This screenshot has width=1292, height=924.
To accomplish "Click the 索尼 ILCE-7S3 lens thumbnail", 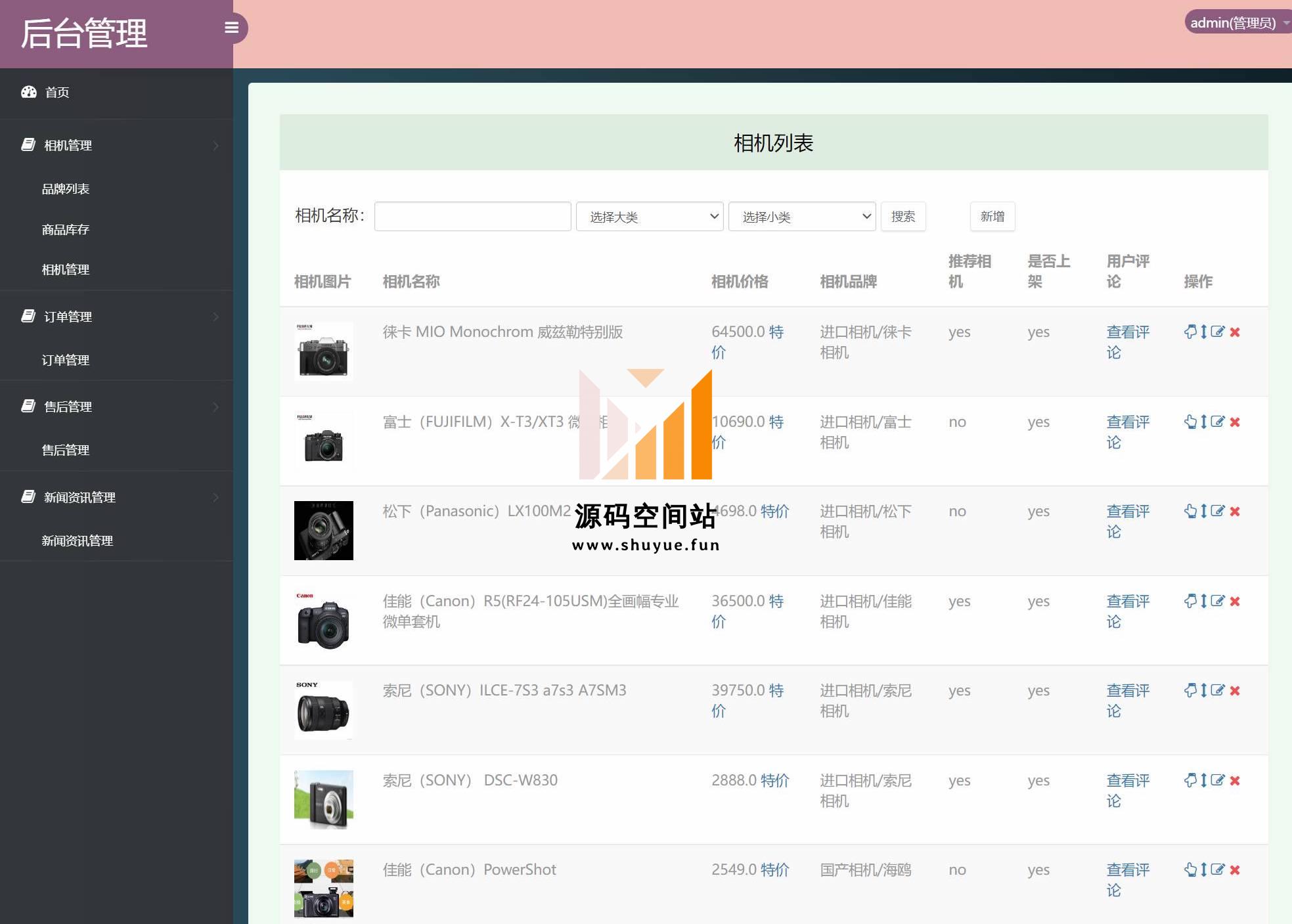I will tap(324, 710).
